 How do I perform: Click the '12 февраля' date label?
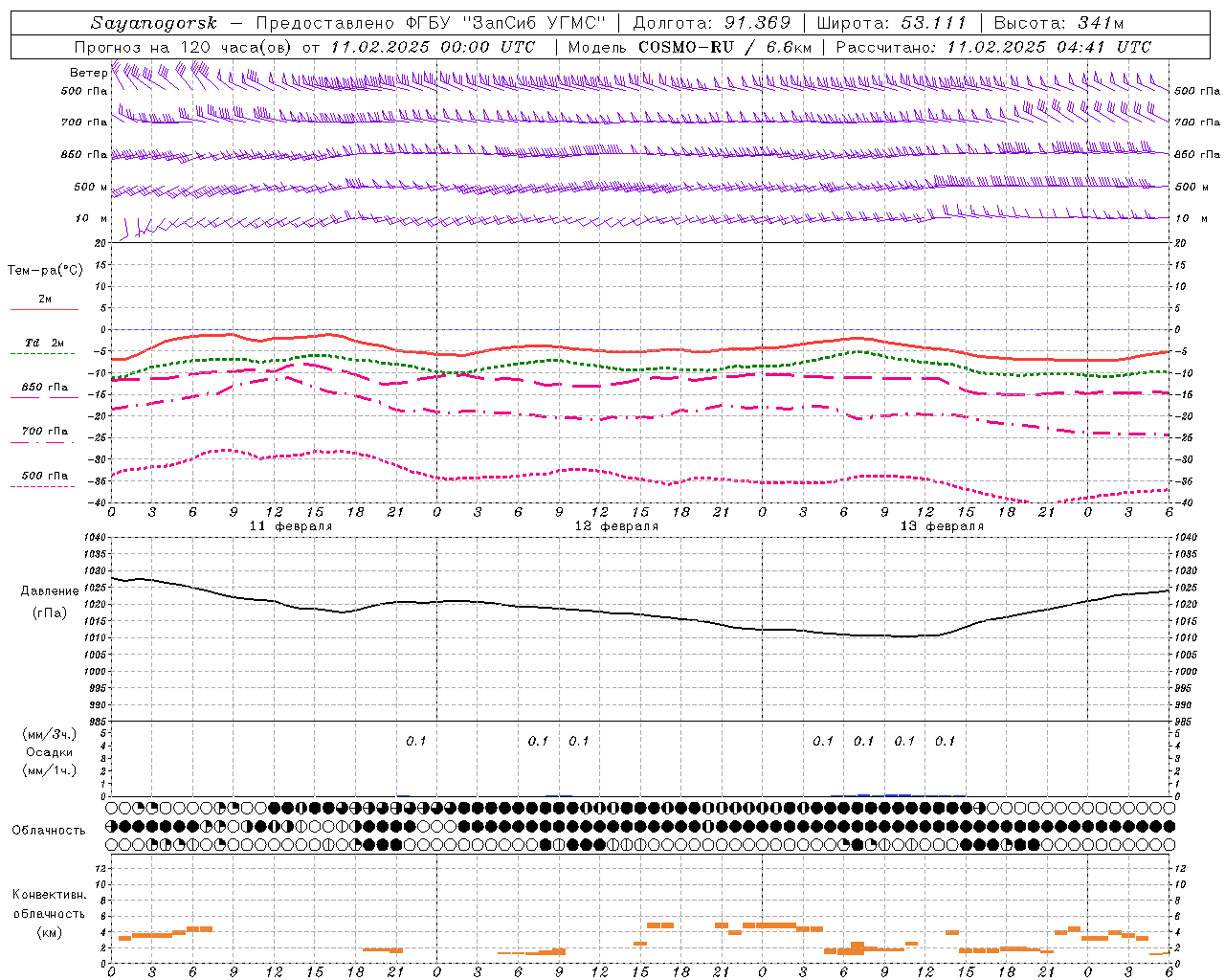(x=616, y=526)
